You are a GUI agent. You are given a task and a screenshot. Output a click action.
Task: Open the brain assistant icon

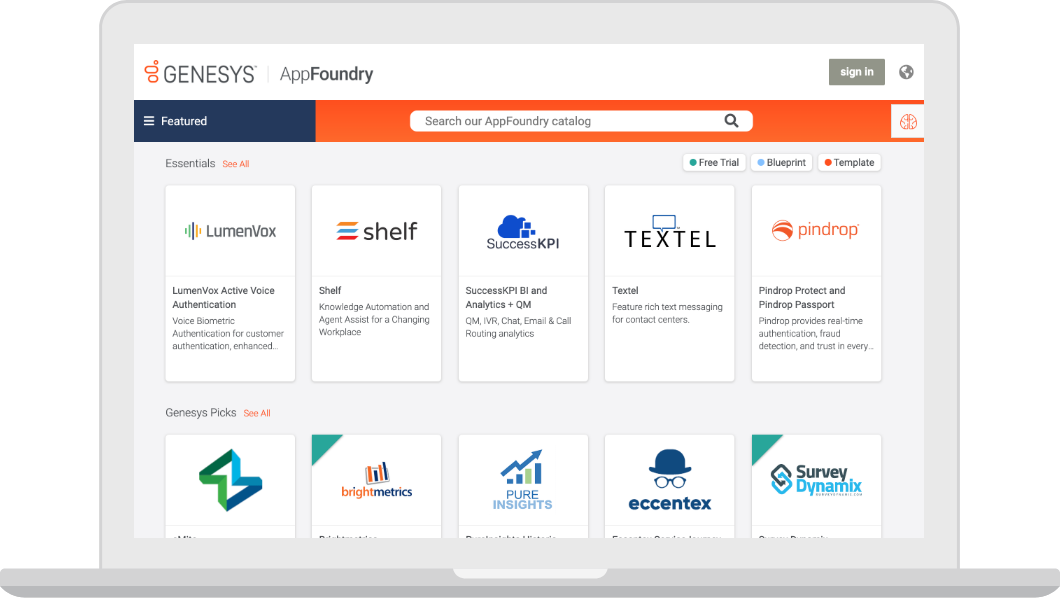(908, 122)
